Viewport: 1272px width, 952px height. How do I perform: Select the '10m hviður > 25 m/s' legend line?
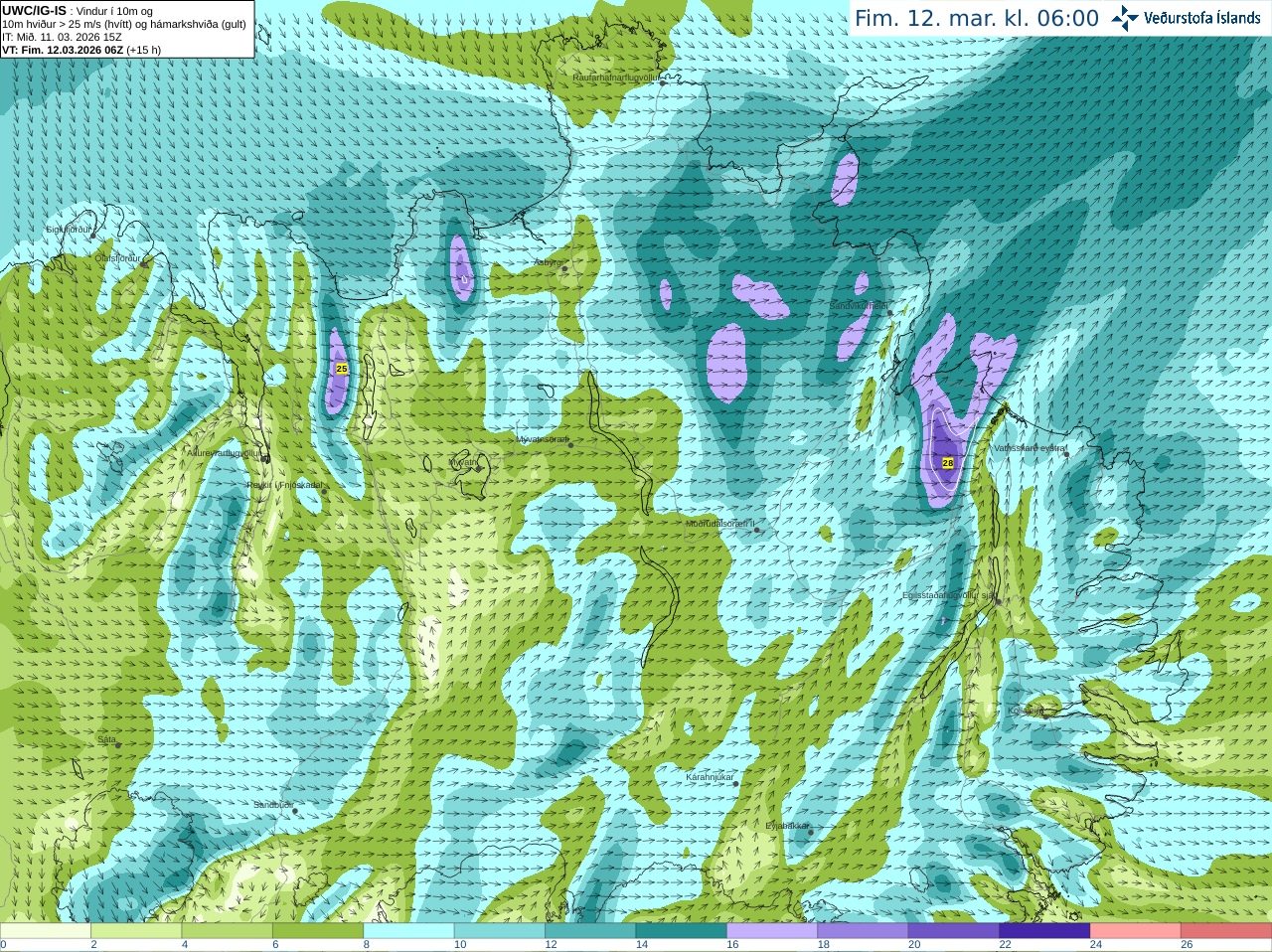pyautogui.click(x=124, y=24)
